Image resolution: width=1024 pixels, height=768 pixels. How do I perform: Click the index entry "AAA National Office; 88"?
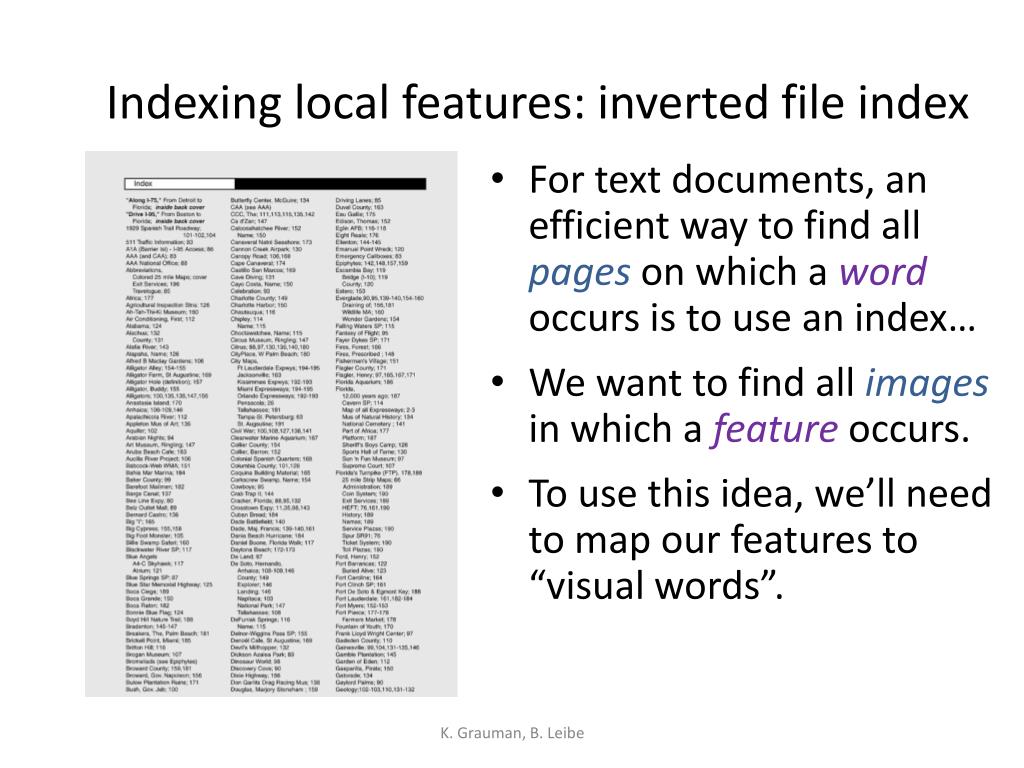157,263
